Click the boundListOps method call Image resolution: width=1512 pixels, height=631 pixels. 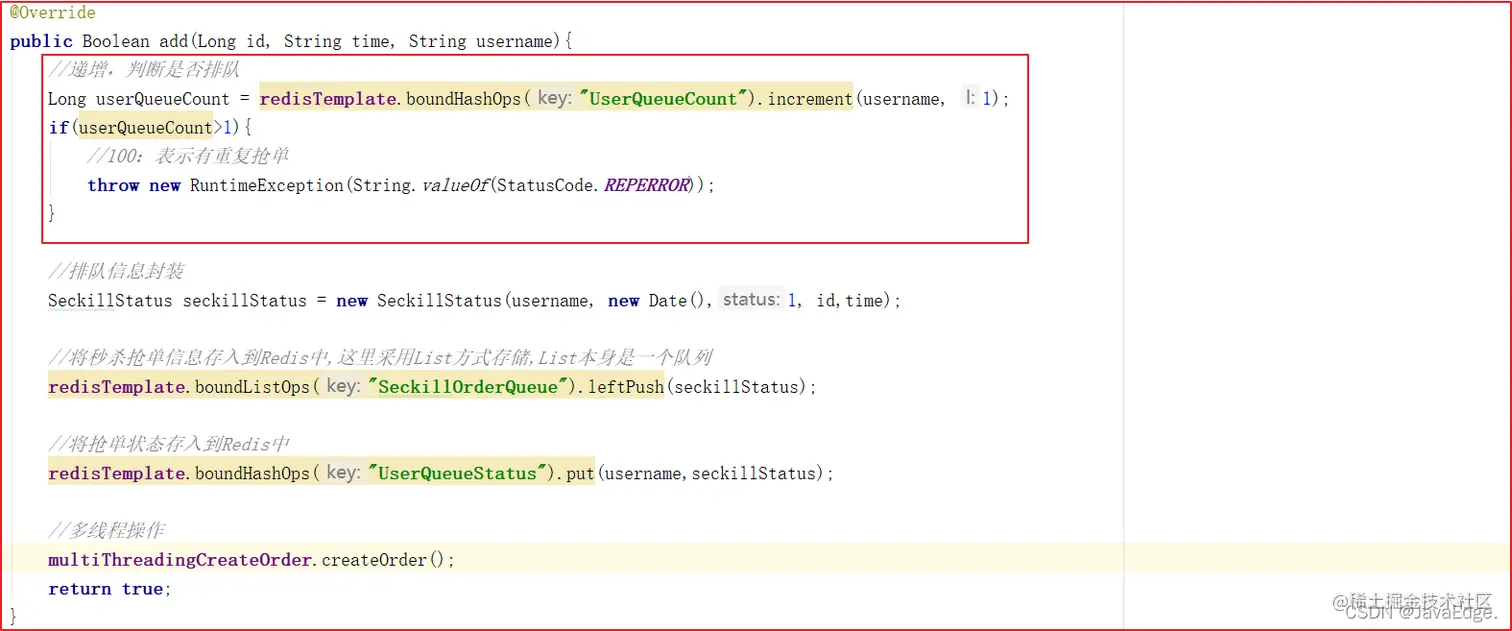coord(252,387)
